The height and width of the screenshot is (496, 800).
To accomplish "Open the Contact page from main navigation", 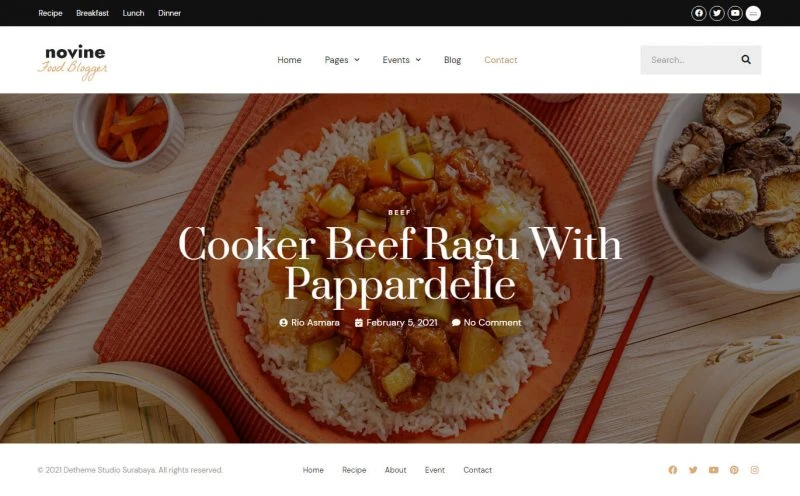I will tap(501, 60).
